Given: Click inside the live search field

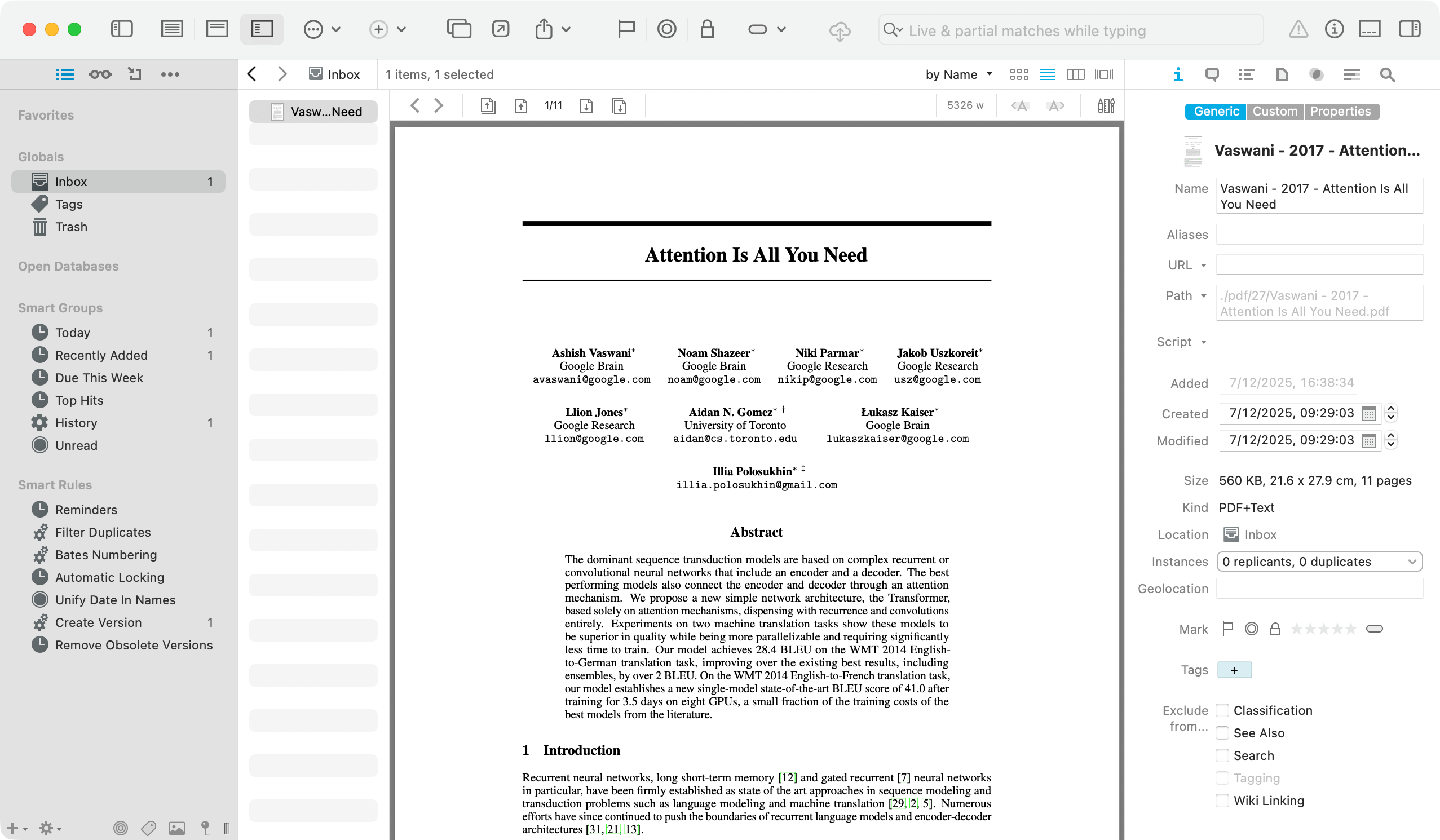Looking at the screenshot, I should [x=1068, y=30].
